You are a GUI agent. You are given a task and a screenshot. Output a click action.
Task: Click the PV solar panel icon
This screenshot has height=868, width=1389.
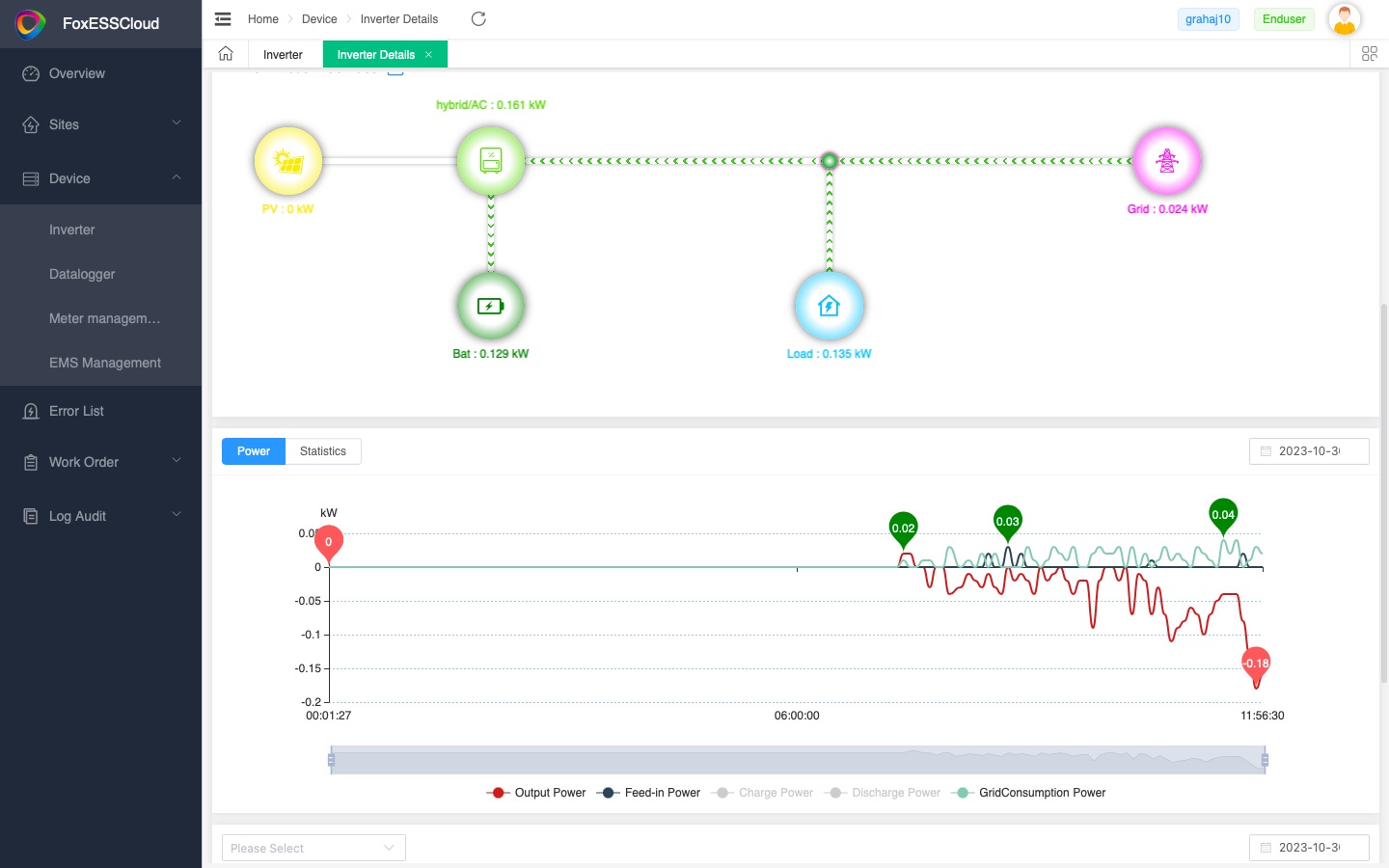click(287, 161)
